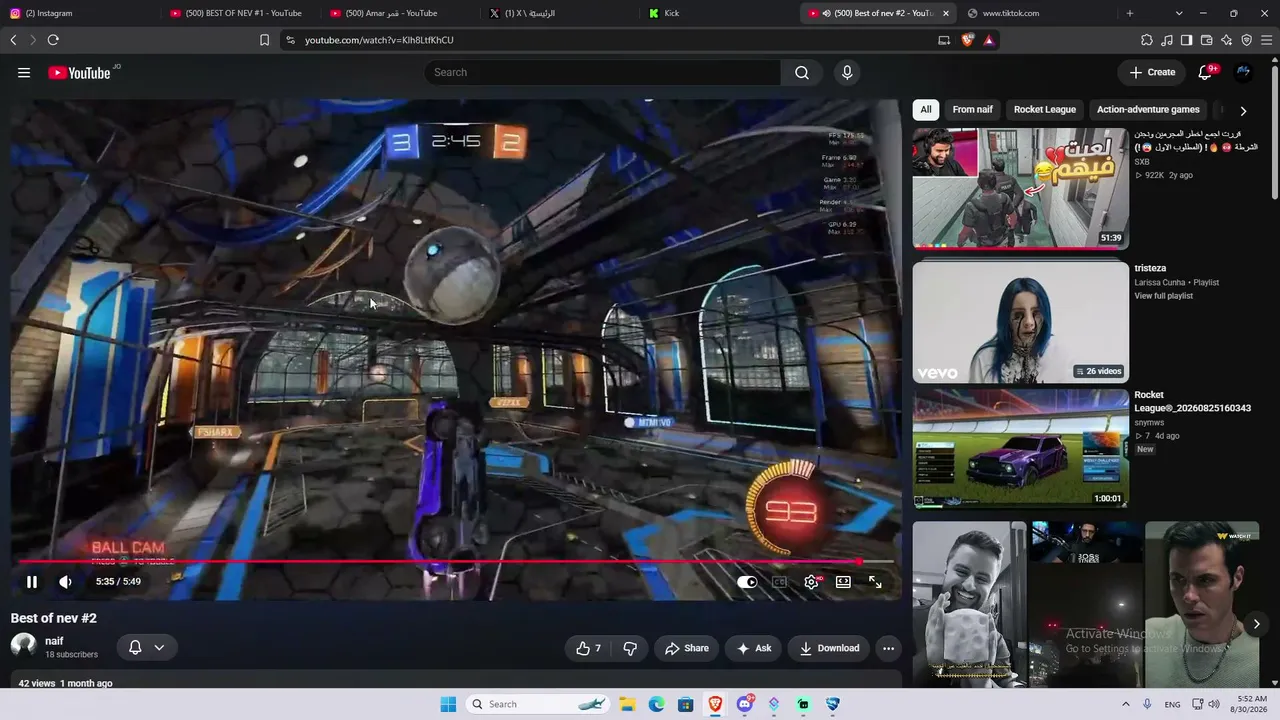Toggle the browser sidebar panel
Screen dimensions: 1280x720
[1186, 40]
